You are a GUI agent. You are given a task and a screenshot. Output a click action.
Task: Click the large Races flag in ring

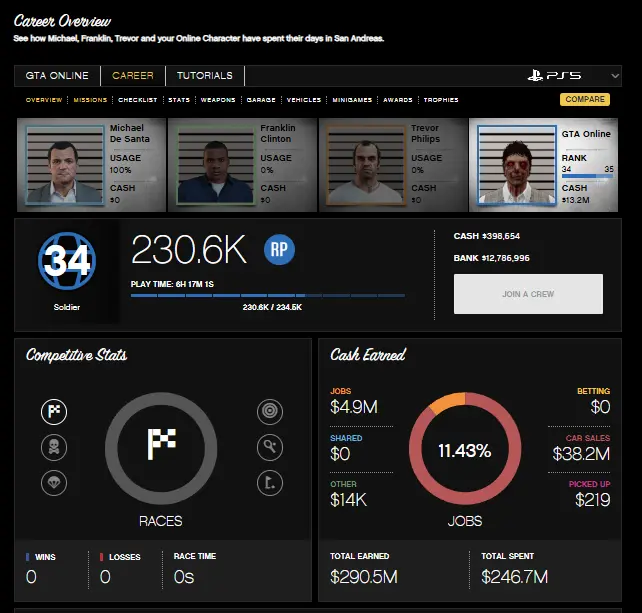coord(161,444)
